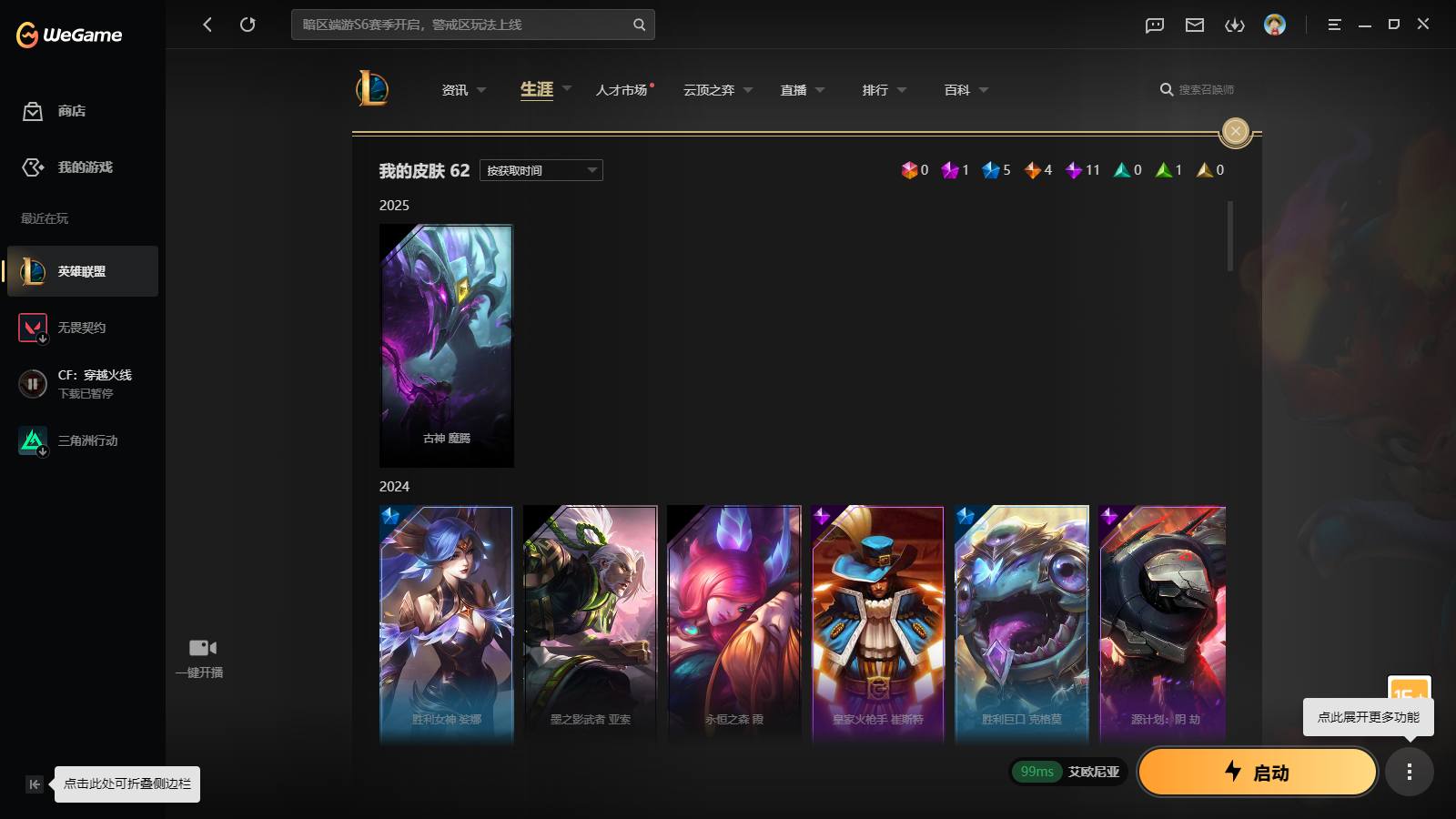Select the 艾欧尼亚 server button
The width and height of the screenshot is (1456, 819).
[x=1069, y=772]
